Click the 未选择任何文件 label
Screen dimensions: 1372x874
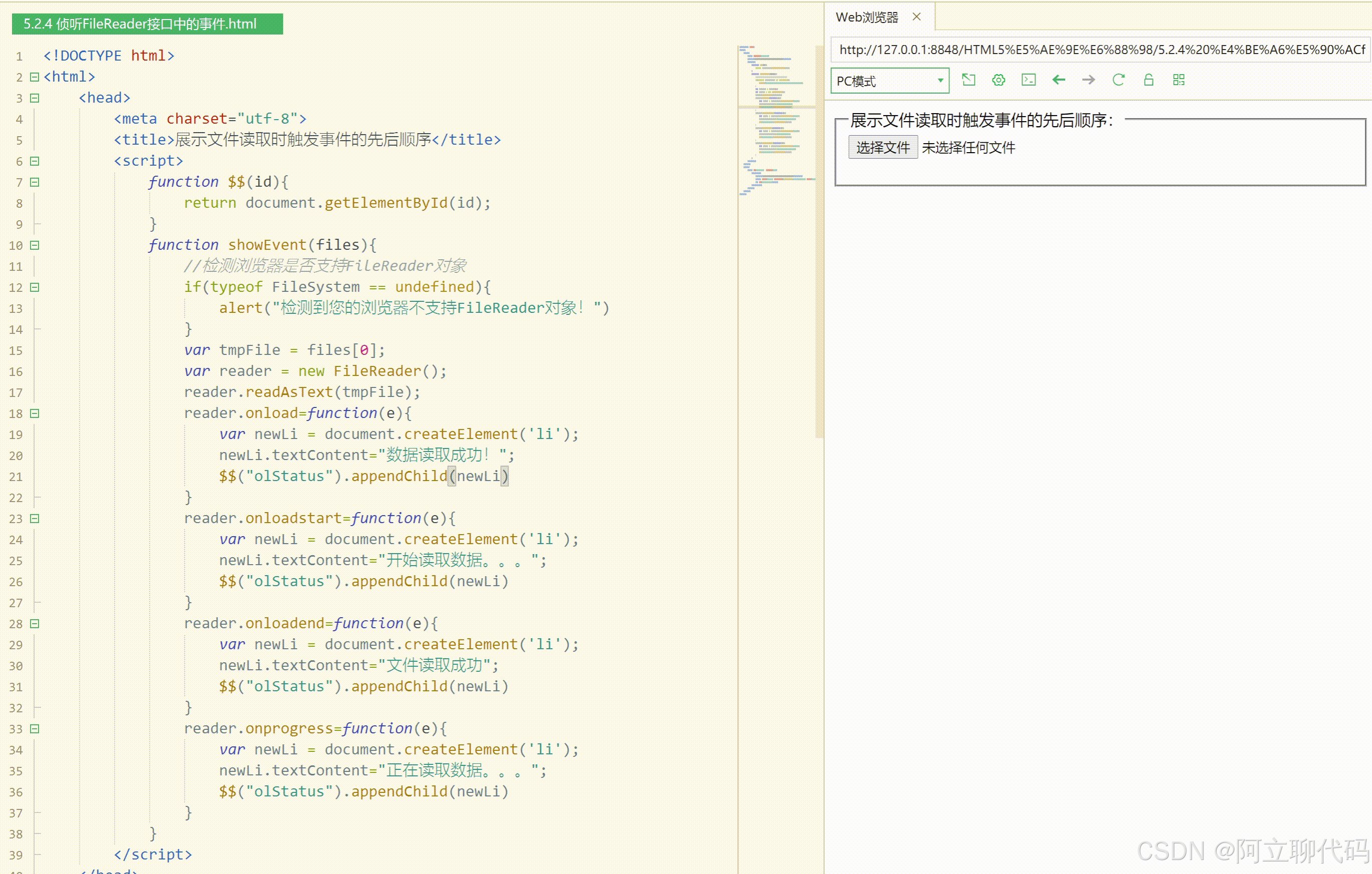[x=968, y=148]
